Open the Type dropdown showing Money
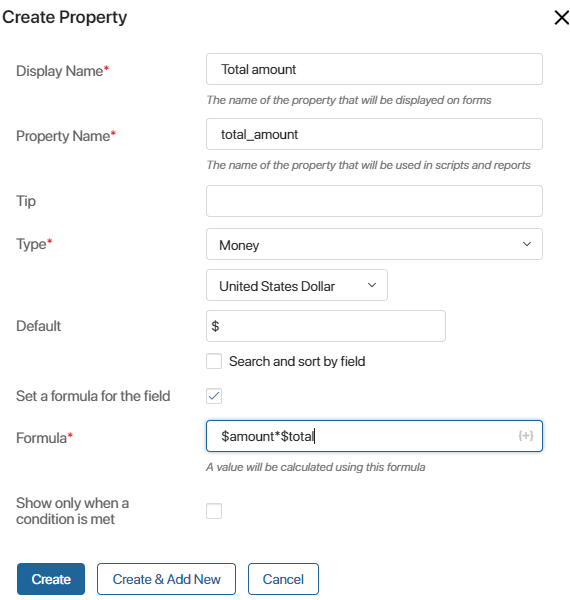The image size is (570, 600). [x=374, y=244]
